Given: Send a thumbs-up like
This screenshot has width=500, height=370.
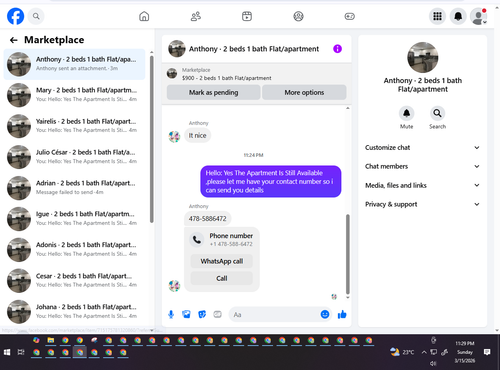Looking at the screenshot, I should click(x=342, y=314).
